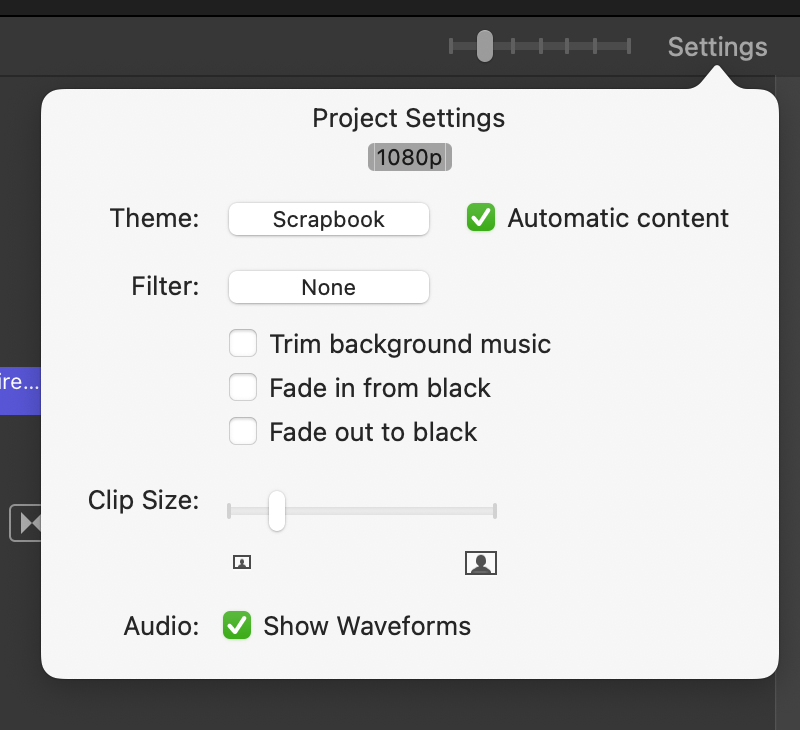The width and height of the screenshot is (800, 730).
Task: Click the purple title clip in timeline
Action: coord(20,391)
